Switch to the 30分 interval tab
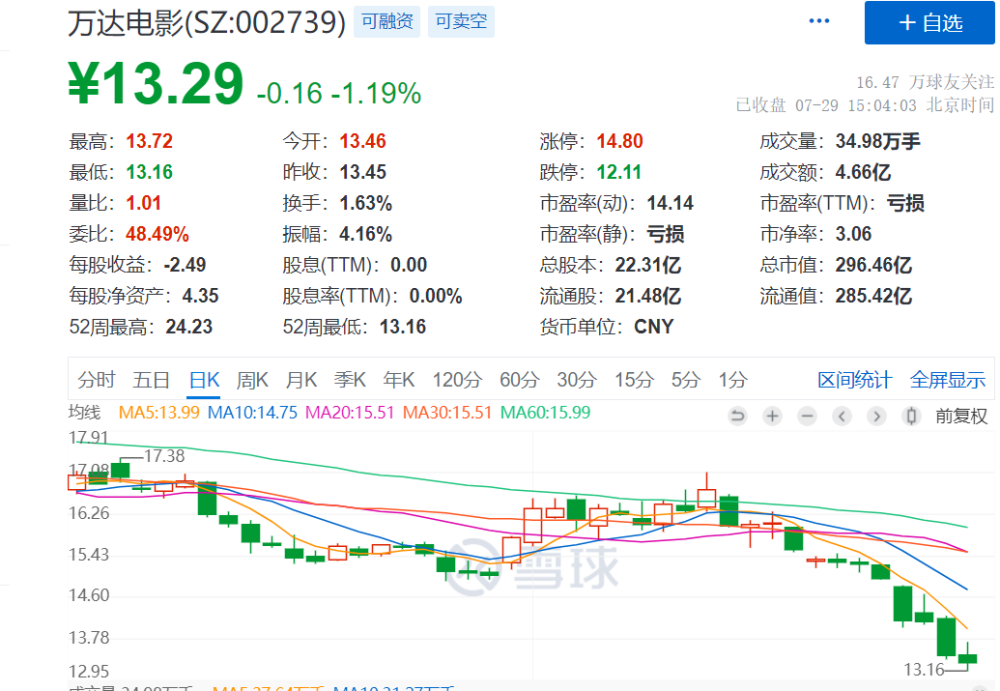The image size is (1000, 691). pyautogui.click(x=577, y=380)
